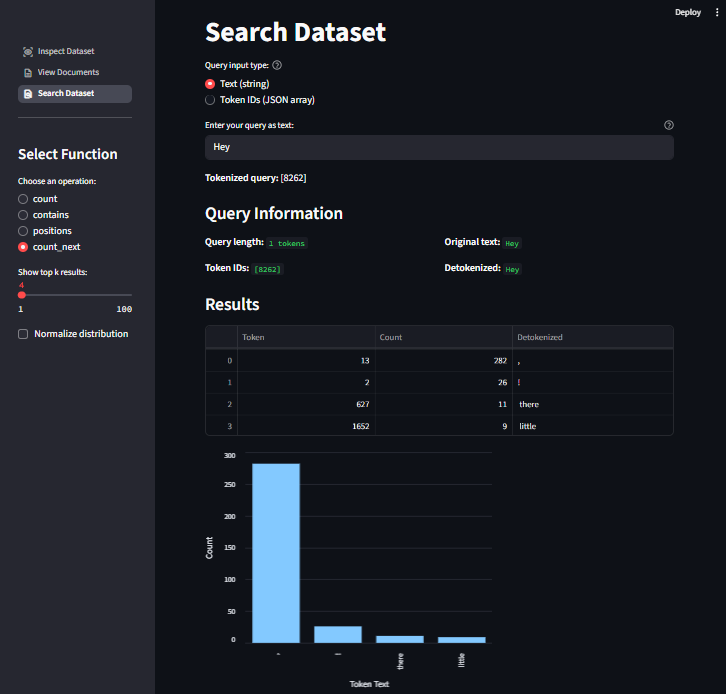Open the View Documents page
This screenshot has width=726, height=694.
(x=68, y=73)
